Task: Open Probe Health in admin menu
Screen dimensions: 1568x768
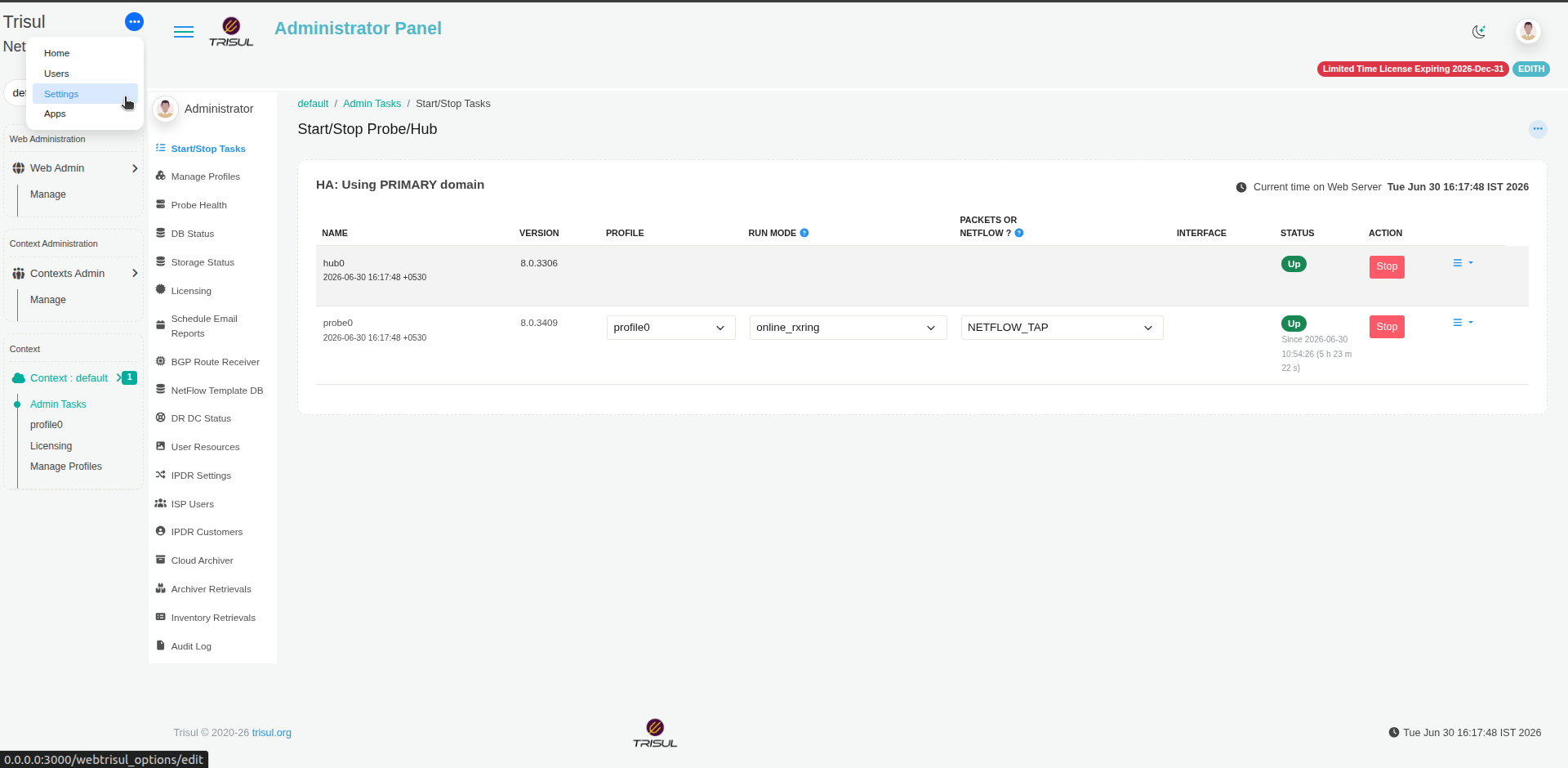Action: tap(198, 205)
